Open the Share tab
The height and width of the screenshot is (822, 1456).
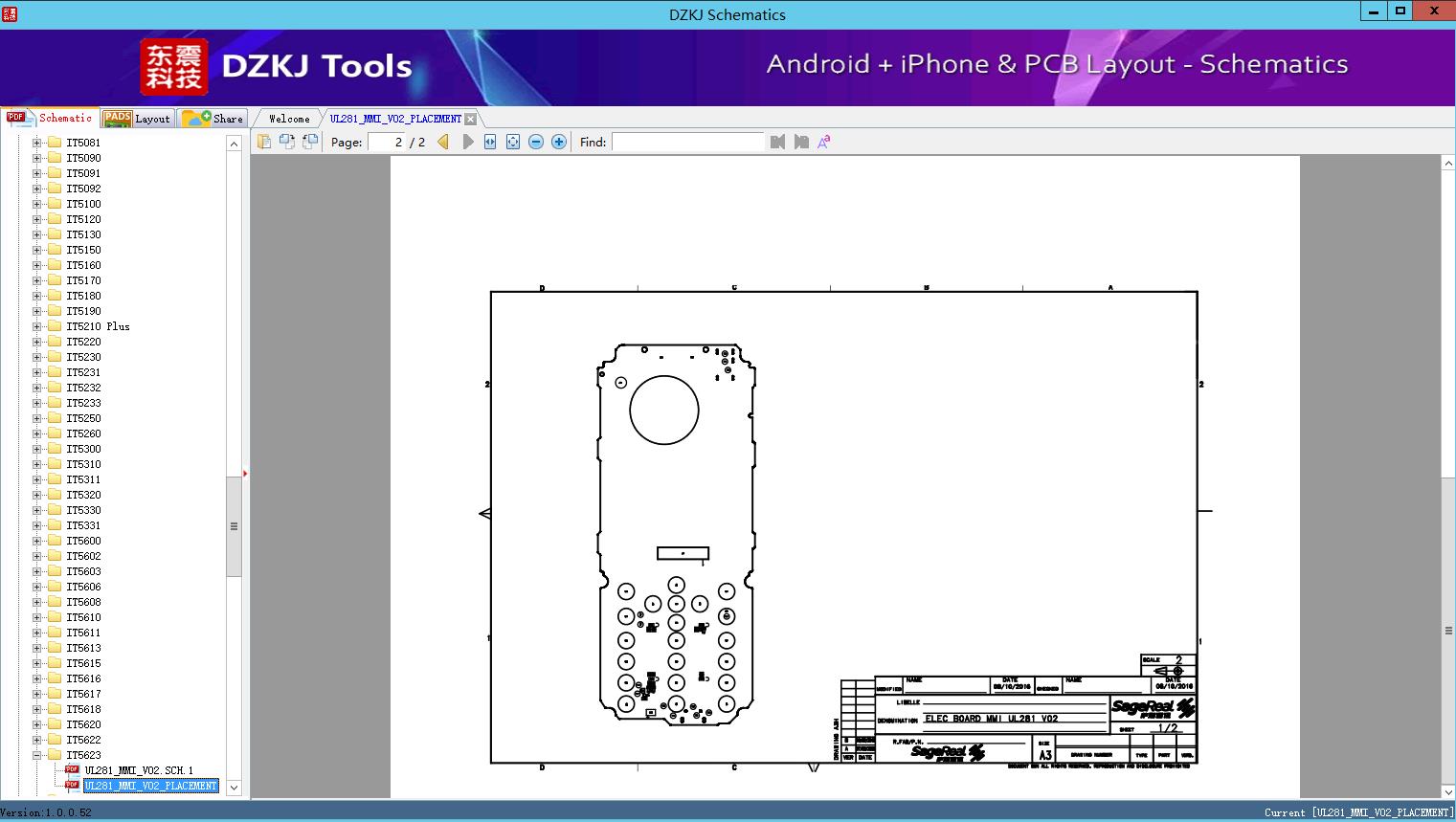(213, 118)
